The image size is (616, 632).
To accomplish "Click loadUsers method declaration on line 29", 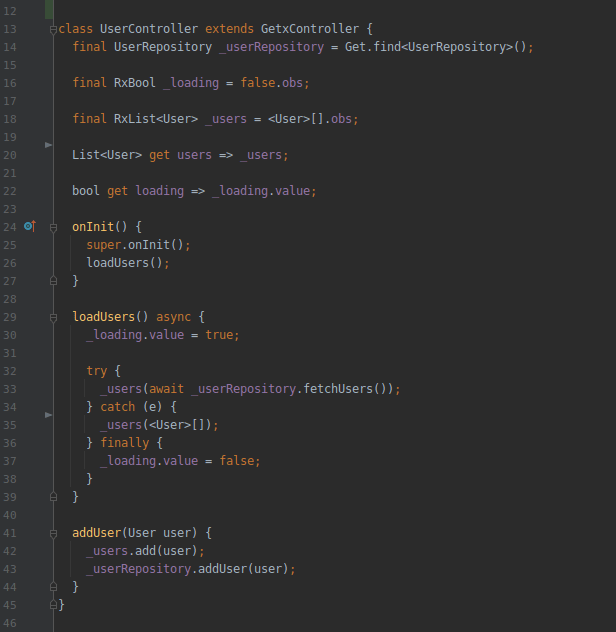I will (103, 317).
